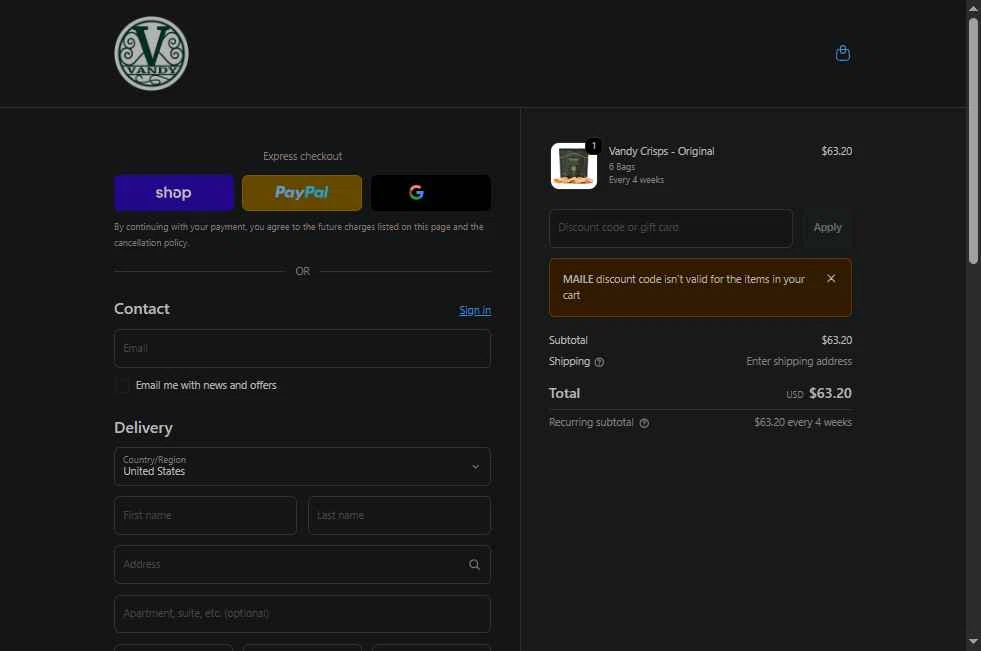
Task: Open the shopping bag cart icon
Action: 843,53
